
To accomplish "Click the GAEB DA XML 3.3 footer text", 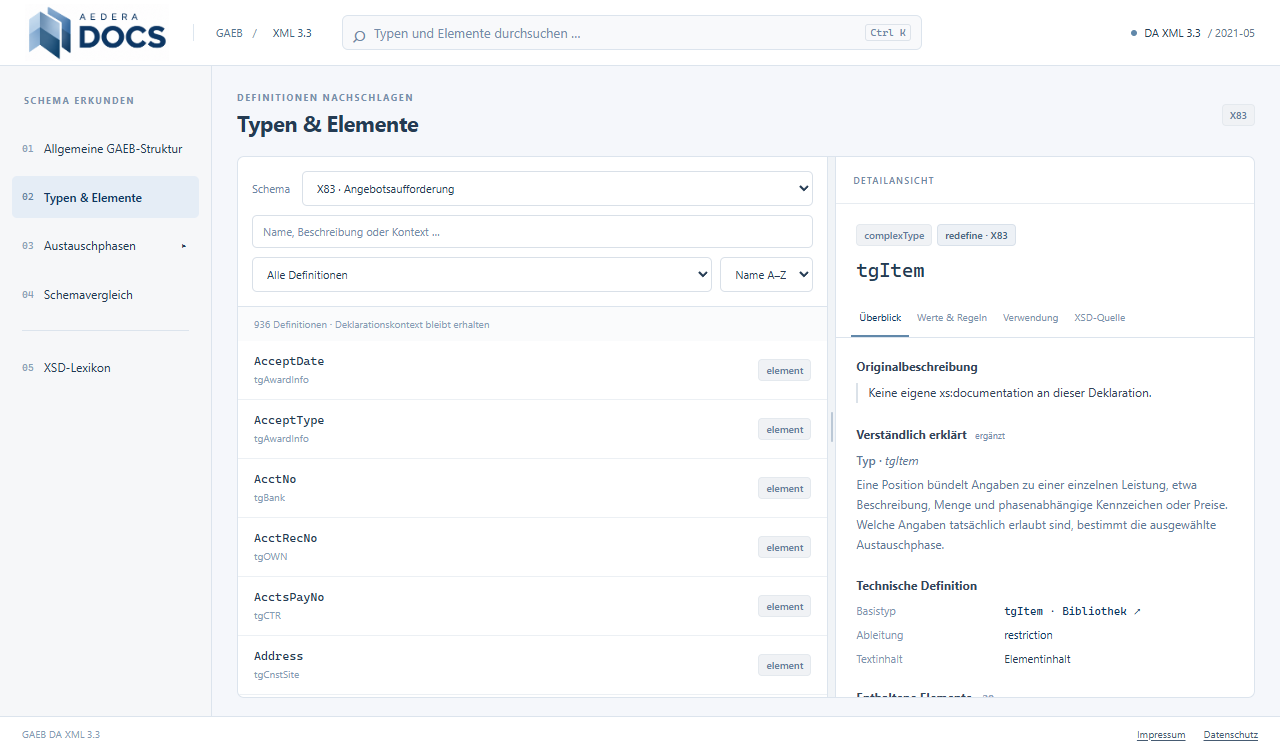I will 61,735.
